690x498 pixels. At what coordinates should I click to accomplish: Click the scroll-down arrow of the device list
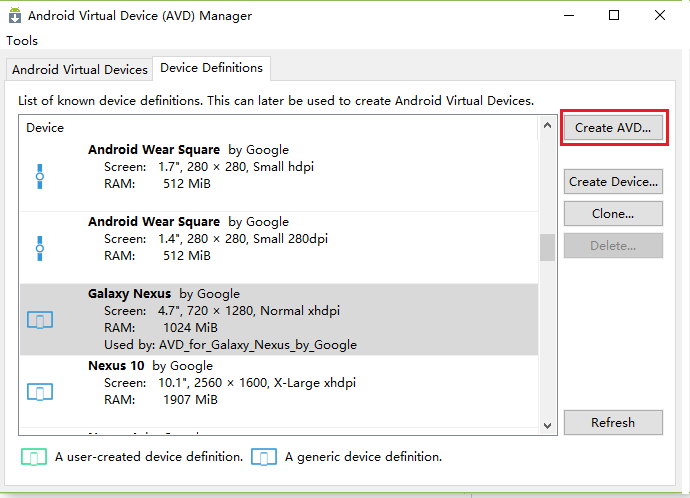(x=547, y=425)
